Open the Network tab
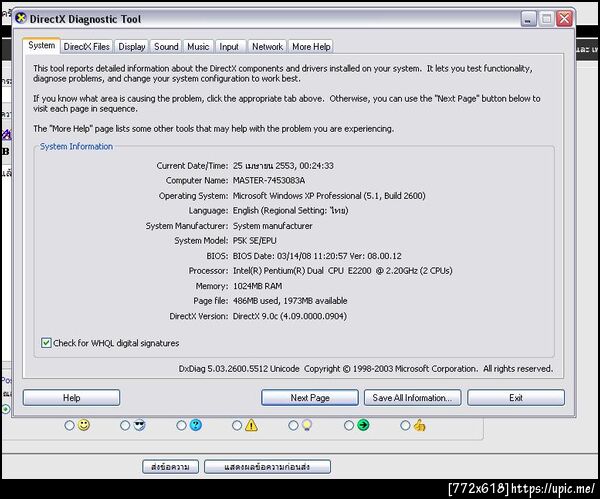 267,47
